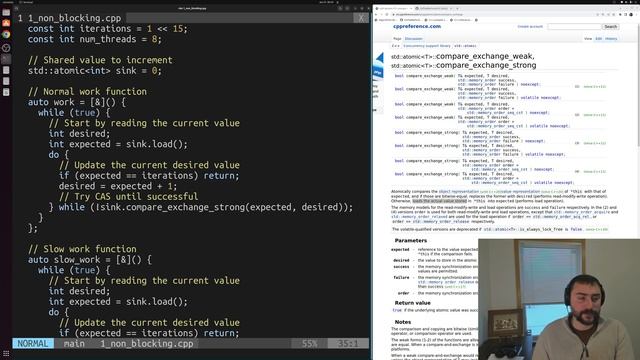The image size is (640, 360).
Task: Open the object representation link
Action: click(x=458, y=191)
